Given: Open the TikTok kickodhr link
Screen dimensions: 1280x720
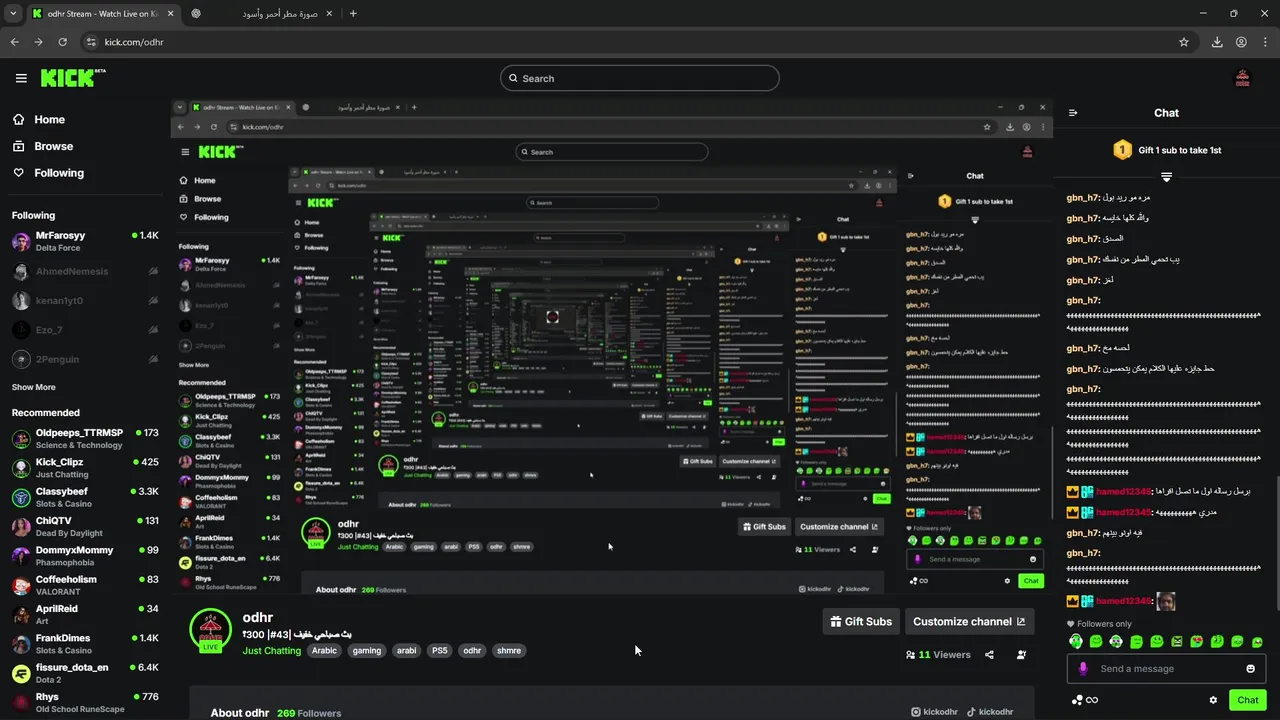Looking at the screenshot, I should tap(989, 712).
